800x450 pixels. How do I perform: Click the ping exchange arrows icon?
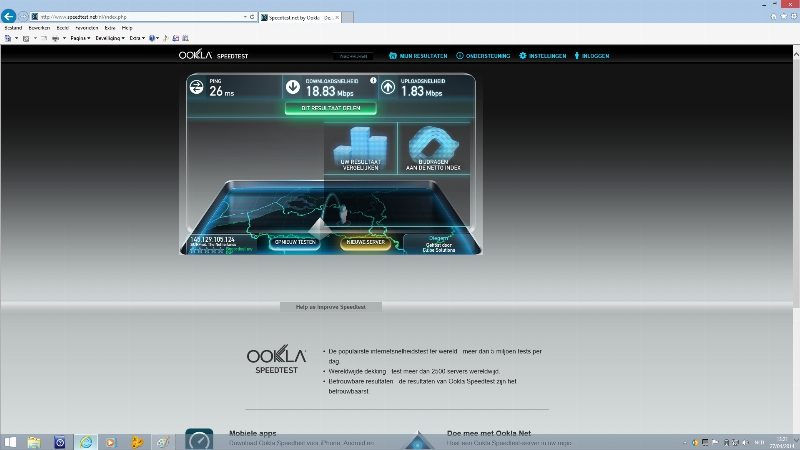click(196, 87)
